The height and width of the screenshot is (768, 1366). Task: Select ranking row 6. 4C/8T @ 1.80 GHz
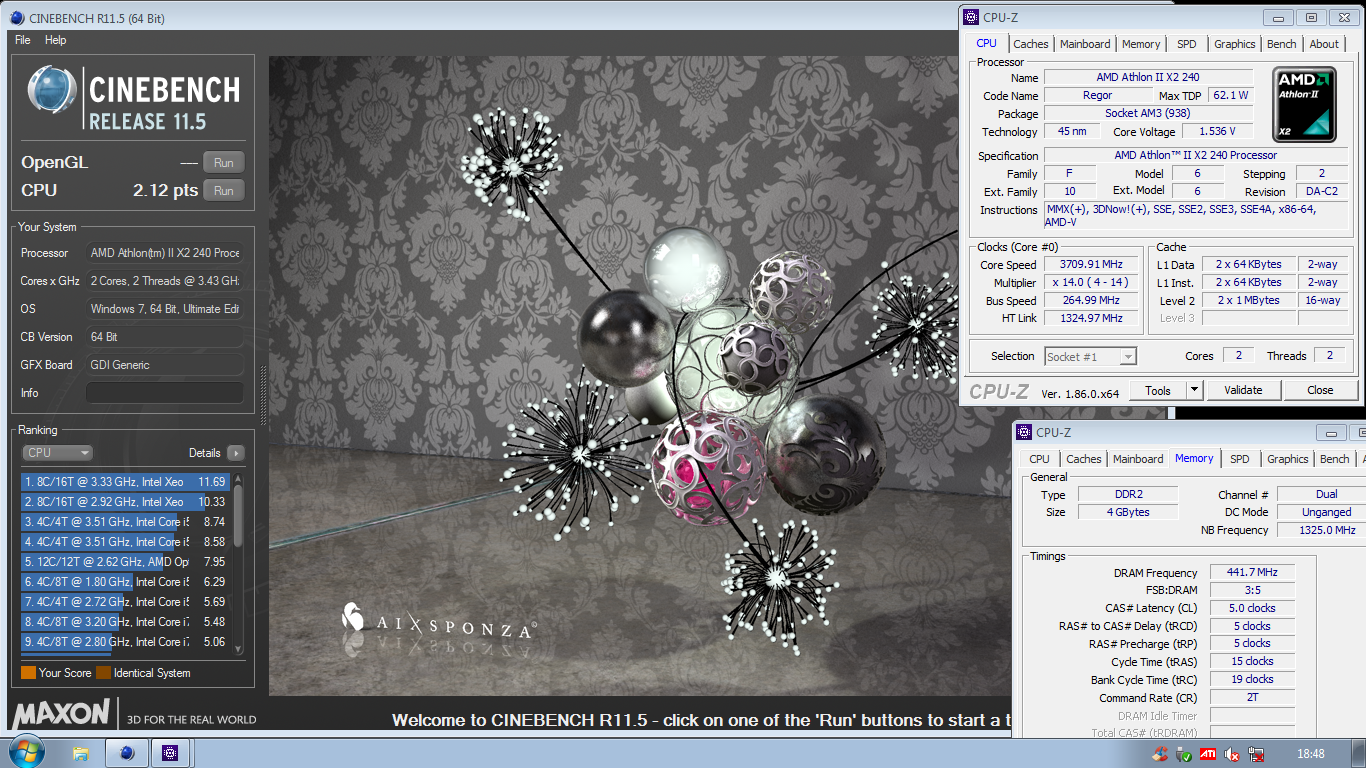tap(126, 582)
